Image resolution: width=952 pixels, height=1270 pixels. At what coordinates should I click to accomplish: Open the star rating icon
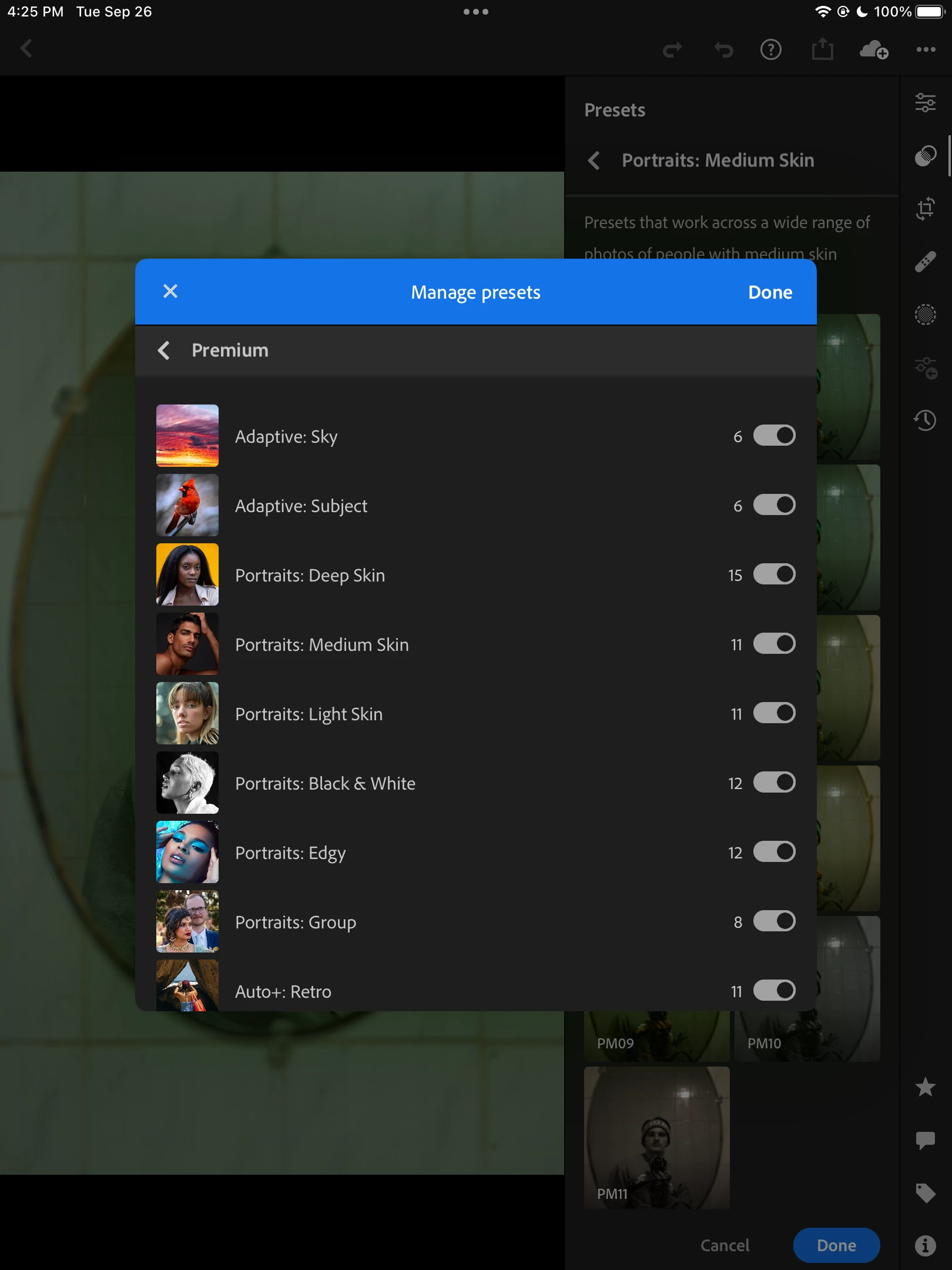926,1087
